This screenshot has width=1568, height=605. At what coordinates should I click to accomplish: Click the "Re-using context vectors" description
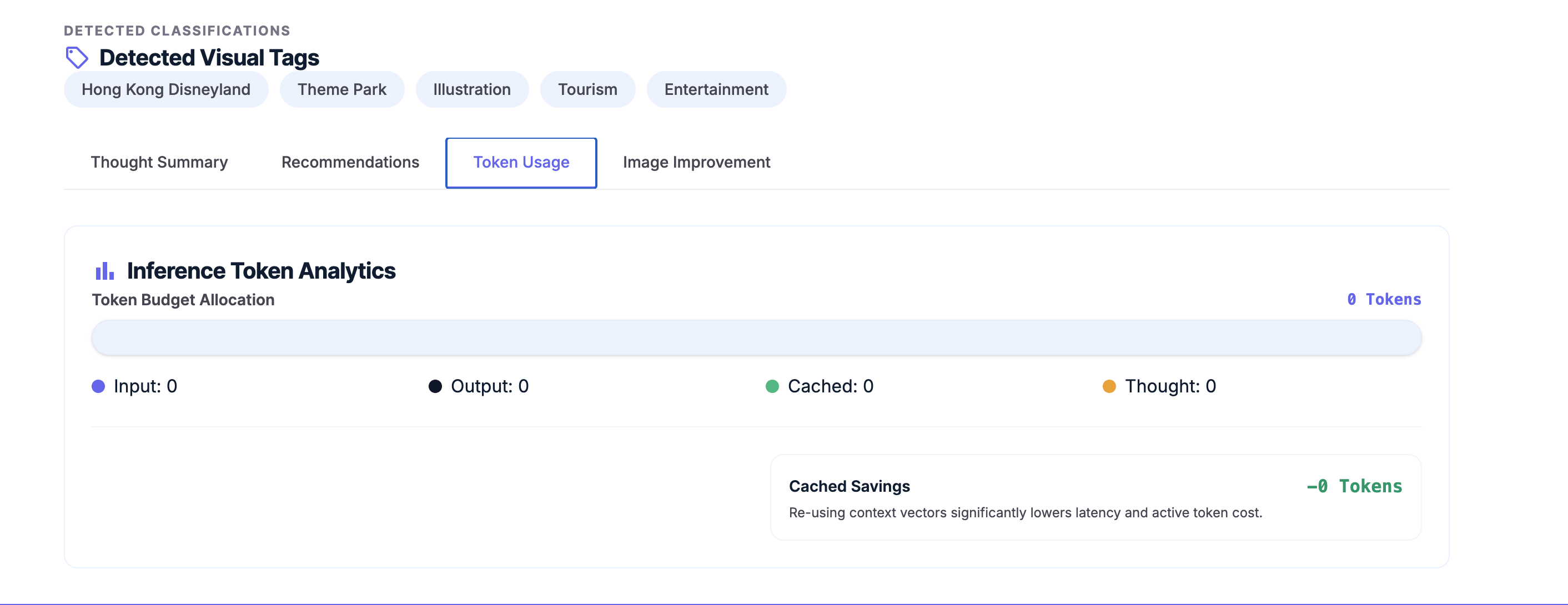1026,512
